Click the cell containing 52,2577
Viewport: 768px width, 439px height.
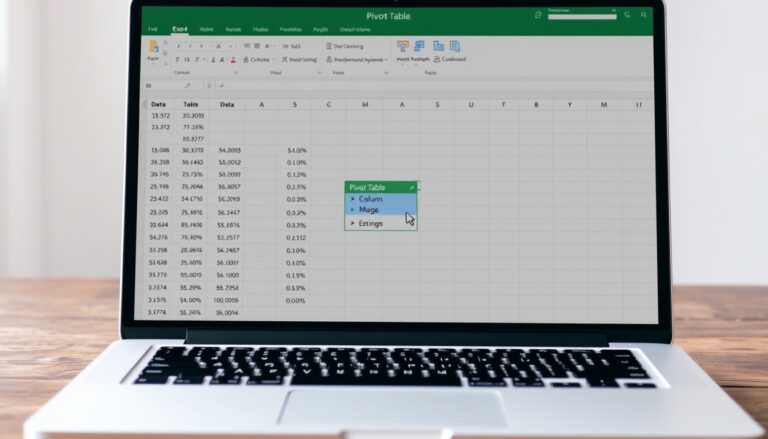click(228, 238)
